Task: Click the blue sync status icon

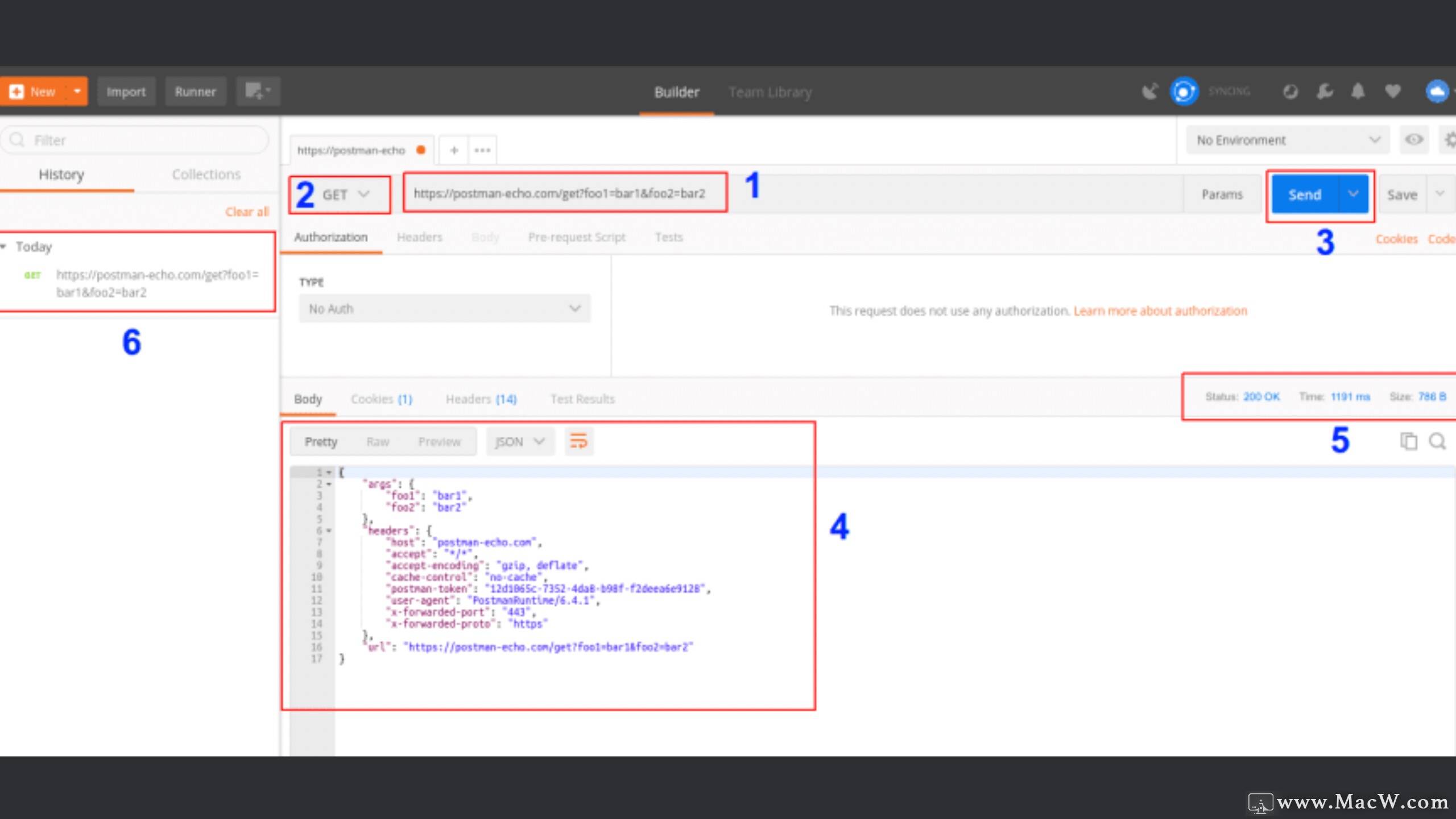Action: (1184, 91)
